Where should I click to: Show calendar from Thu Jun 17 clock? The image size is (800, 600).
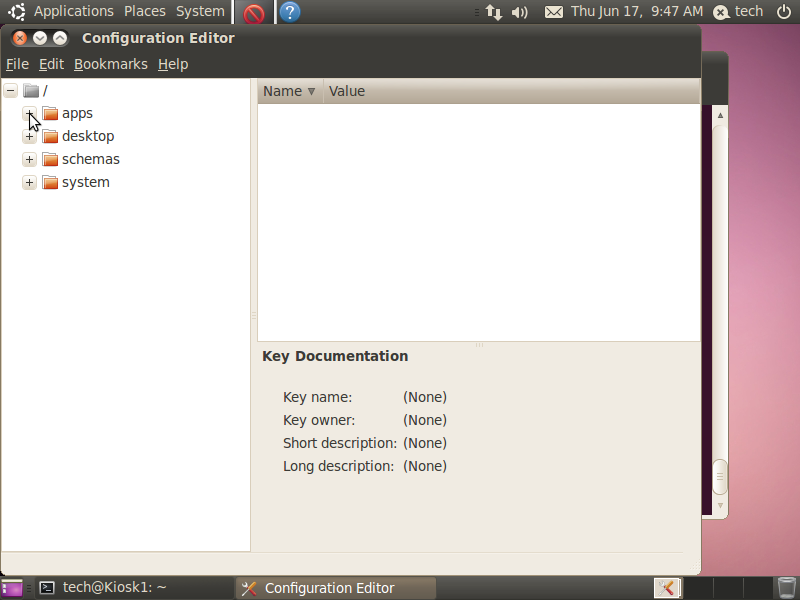[x=637, y=11]
